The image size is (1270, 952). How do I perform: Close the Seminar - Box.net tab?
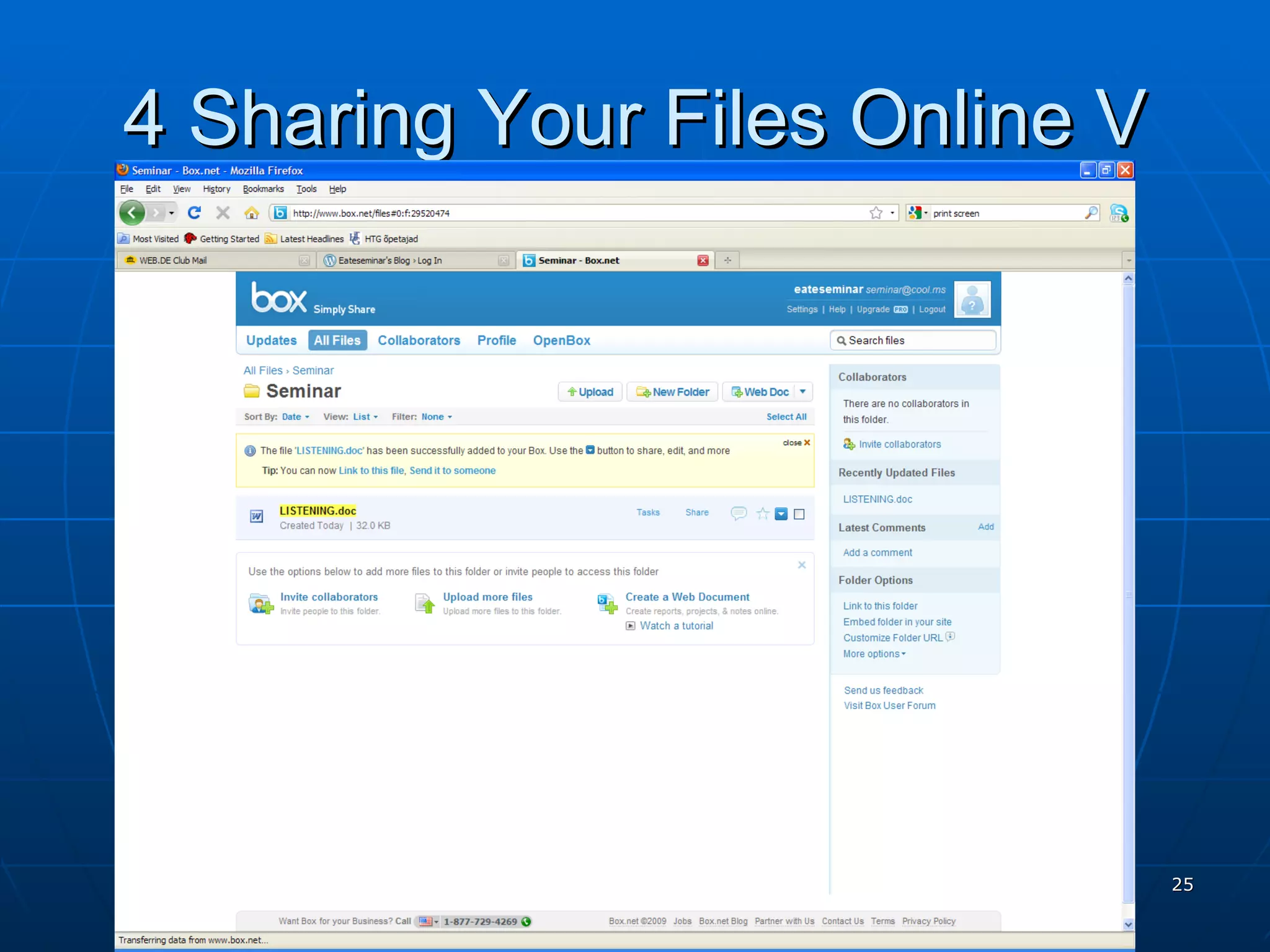703,260
